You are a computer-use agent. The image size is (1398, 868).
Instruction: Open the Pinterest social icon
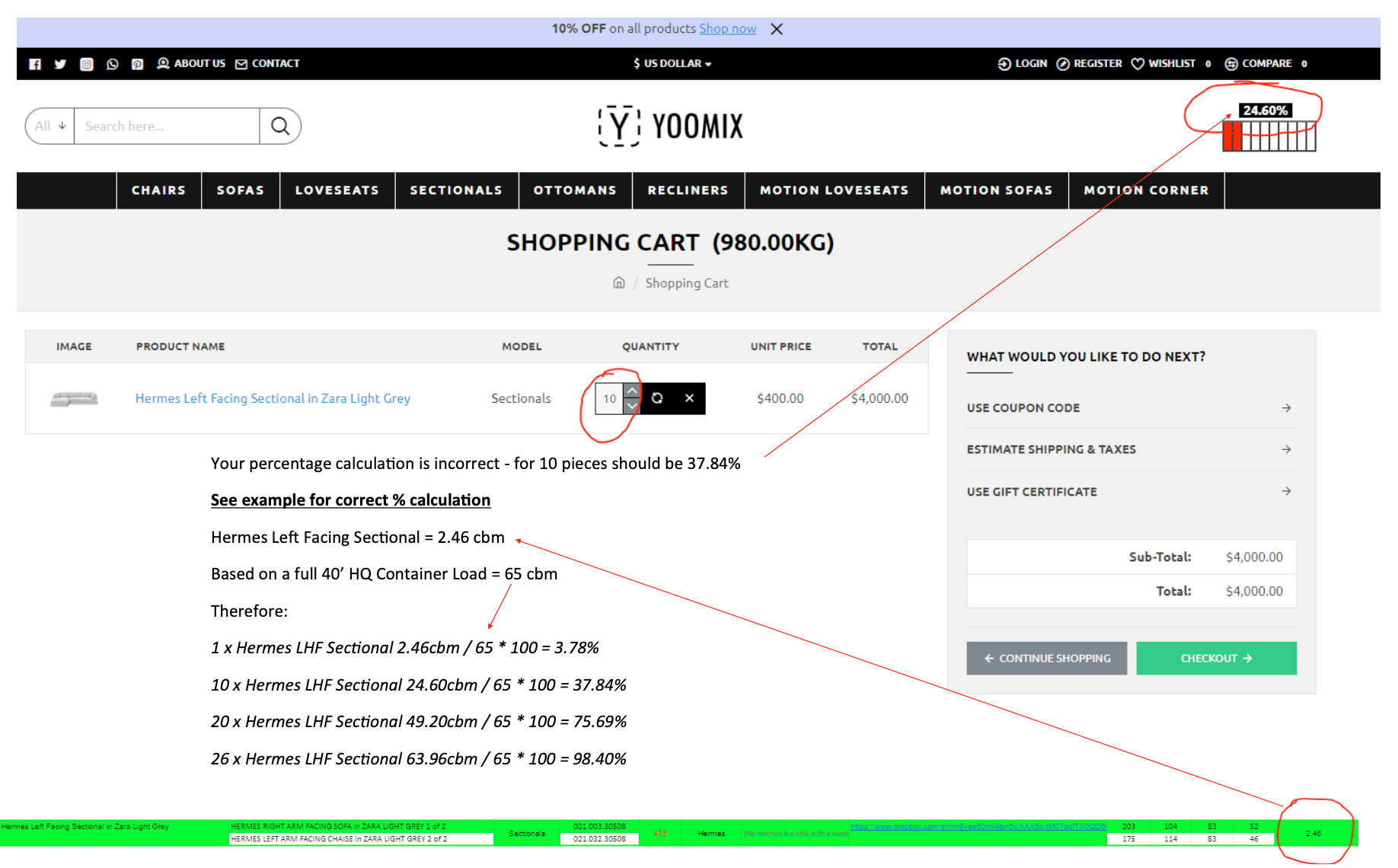[x=137, y=64]
